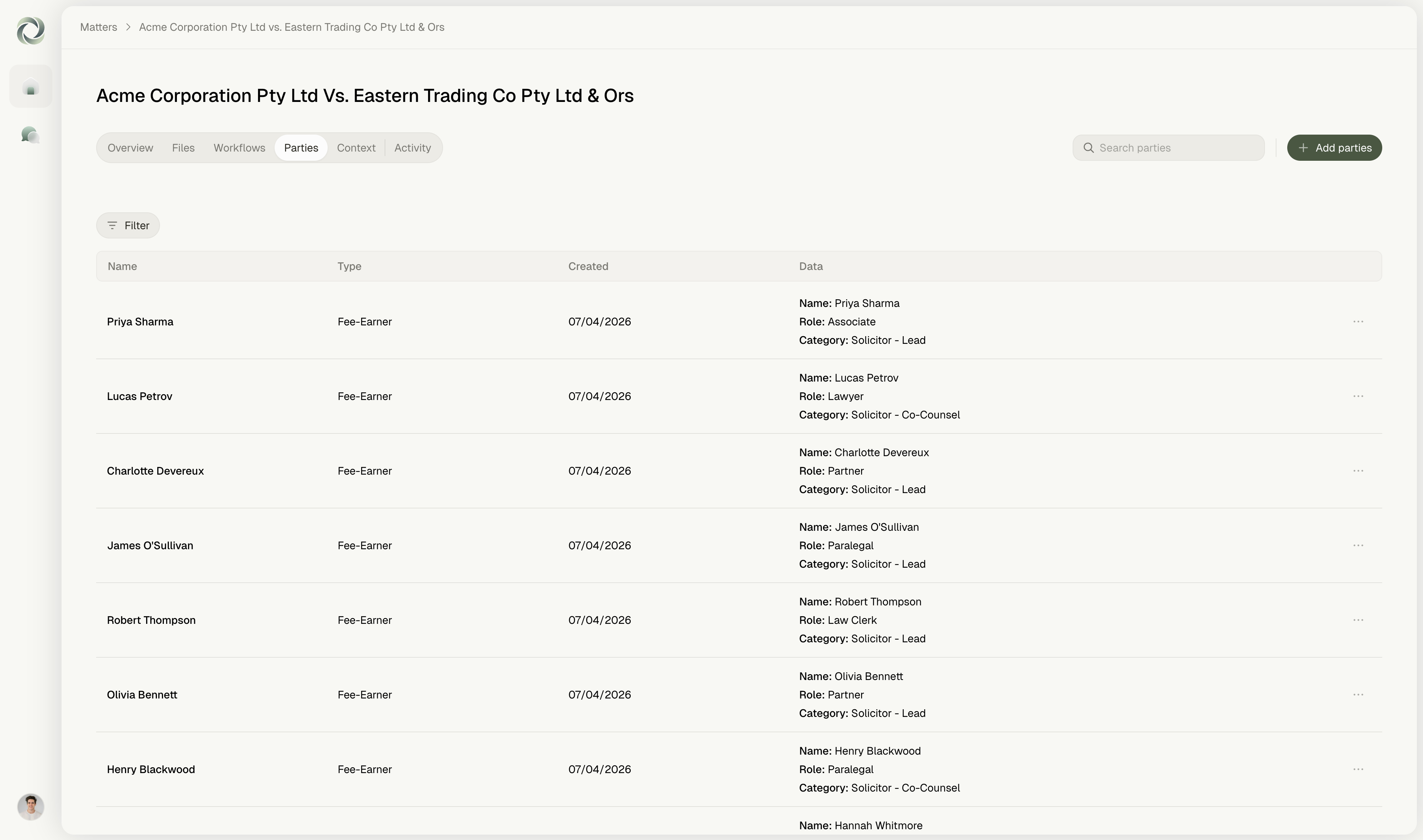Open more options for Priya Sharma
Screen dimensions: 1423x840
(x=1358, y=322)
